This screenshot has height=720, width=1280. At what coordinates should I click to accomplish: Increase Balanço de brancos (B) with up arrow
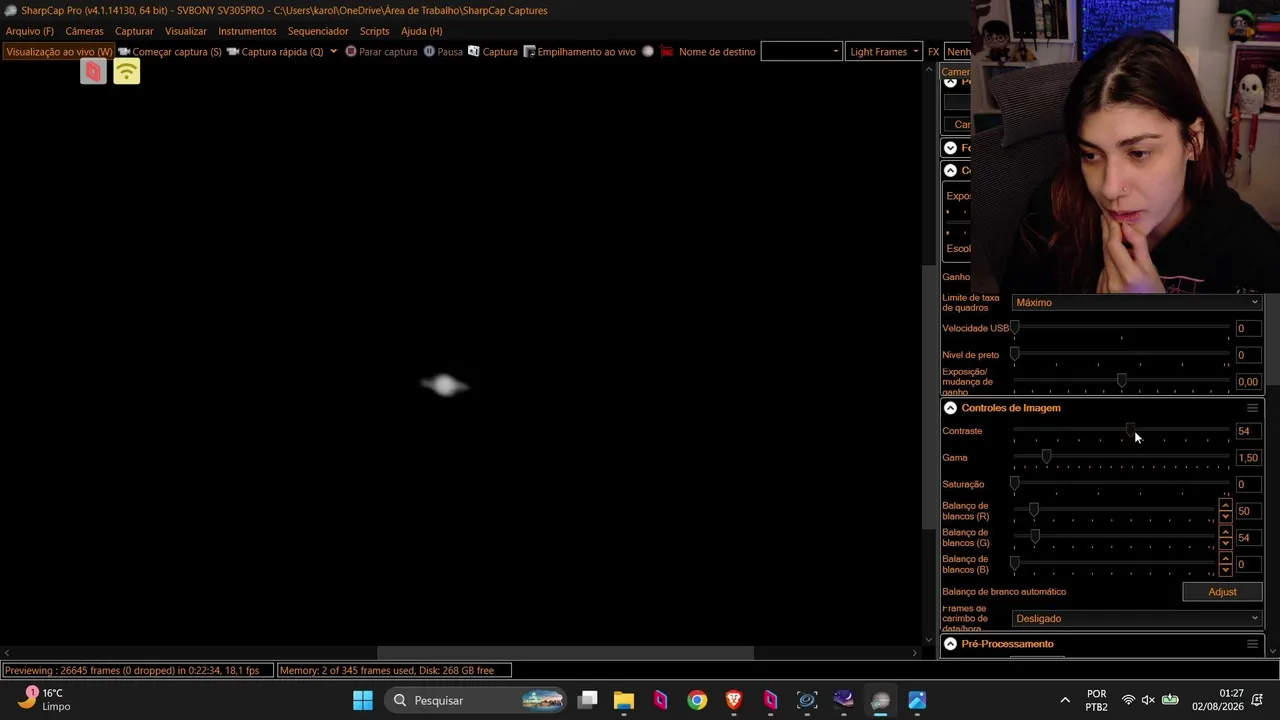coord(1225,558)
